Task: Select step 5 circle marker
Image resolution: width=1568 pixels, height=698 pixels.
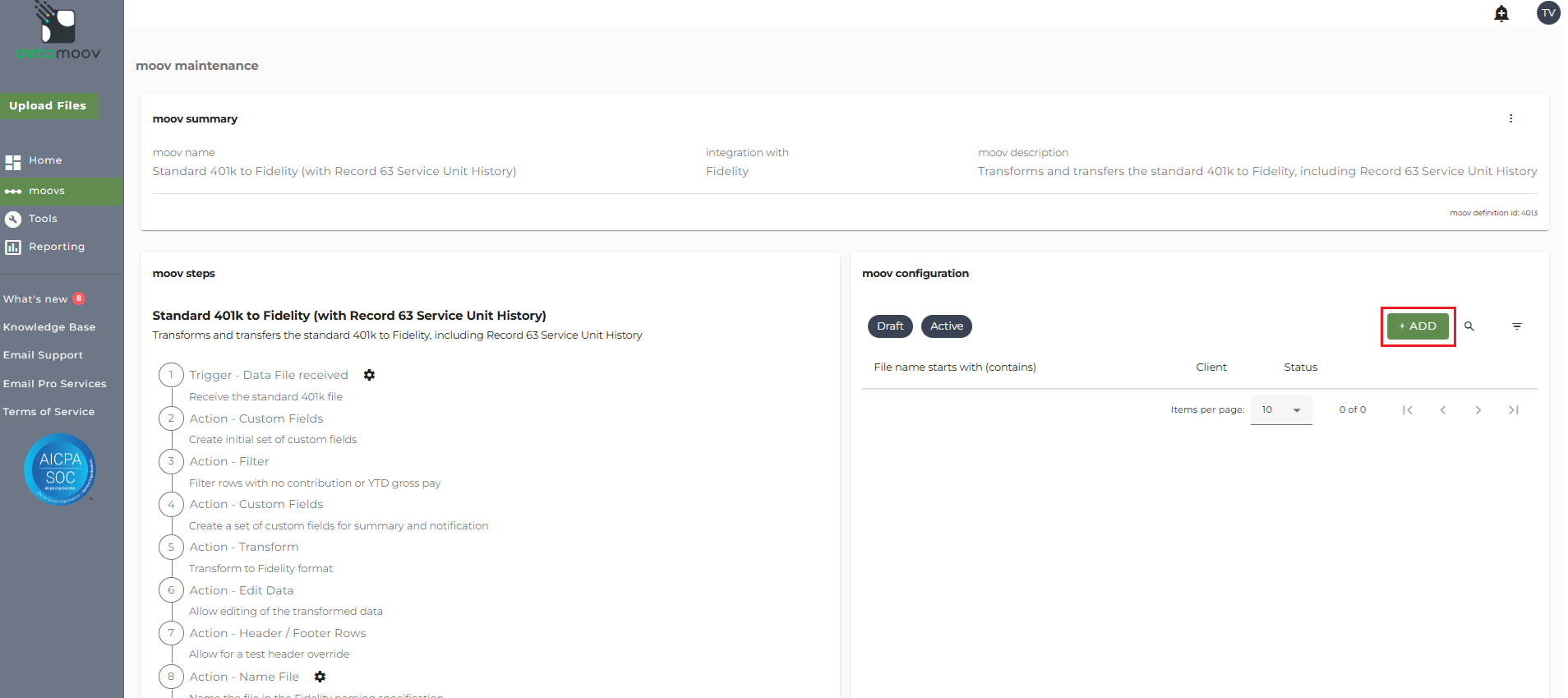Action: [171, 547]
